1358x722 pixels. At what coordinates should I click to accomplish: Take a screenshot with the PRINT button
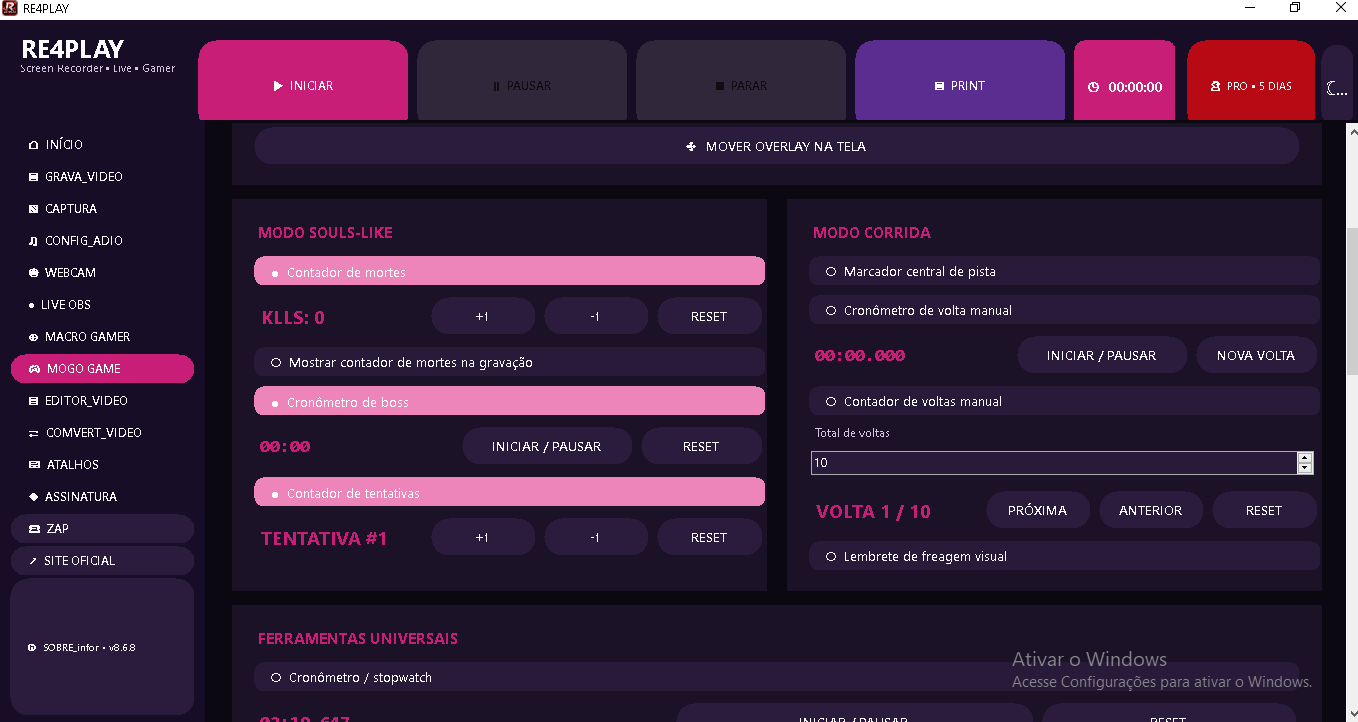[x=960, y=81]
